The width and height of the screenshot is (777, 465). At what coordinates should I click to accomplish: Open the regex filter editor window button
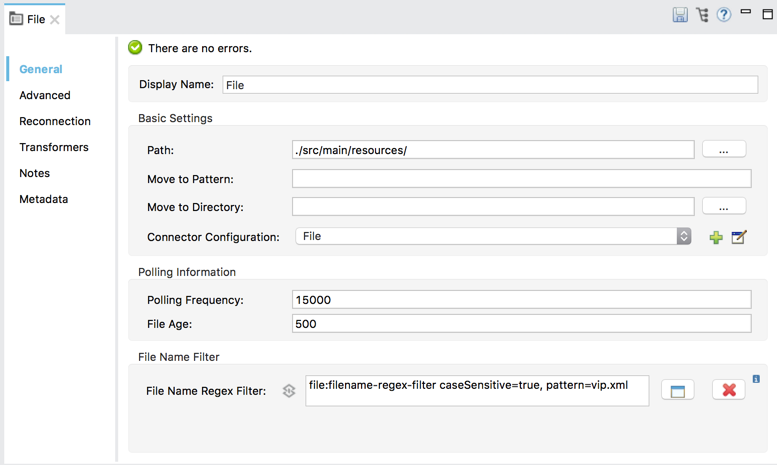point(677,390)
